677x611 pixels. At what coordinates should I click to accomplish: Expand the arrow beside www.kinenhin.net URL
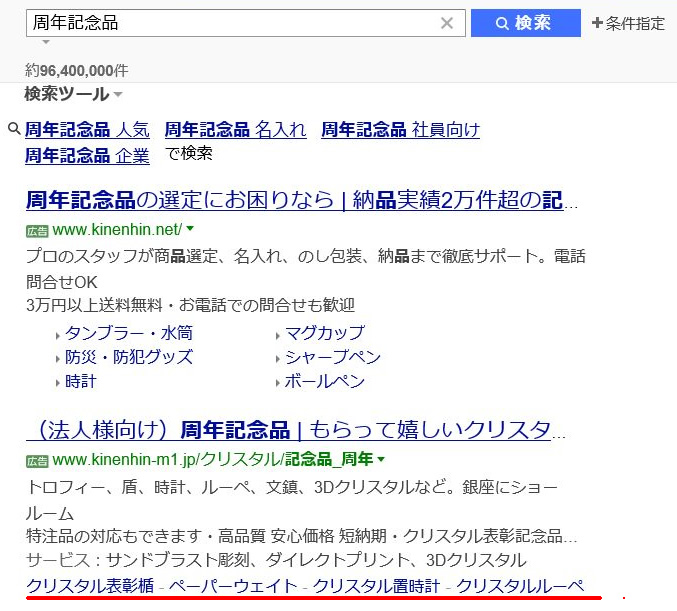(x=190, y=229)
